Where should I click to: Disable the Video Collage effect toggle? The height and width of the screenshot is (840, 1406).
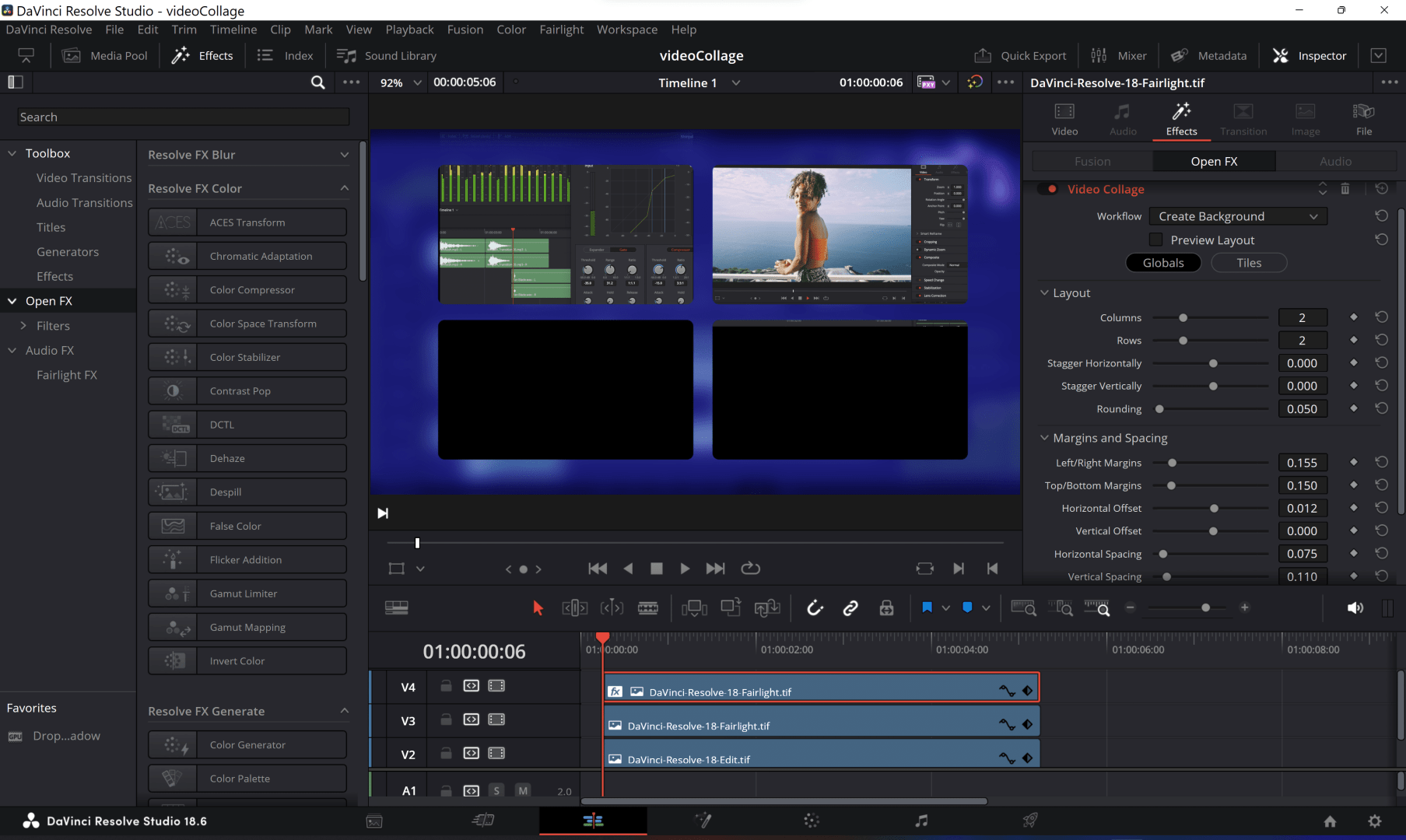(1052, 188)
